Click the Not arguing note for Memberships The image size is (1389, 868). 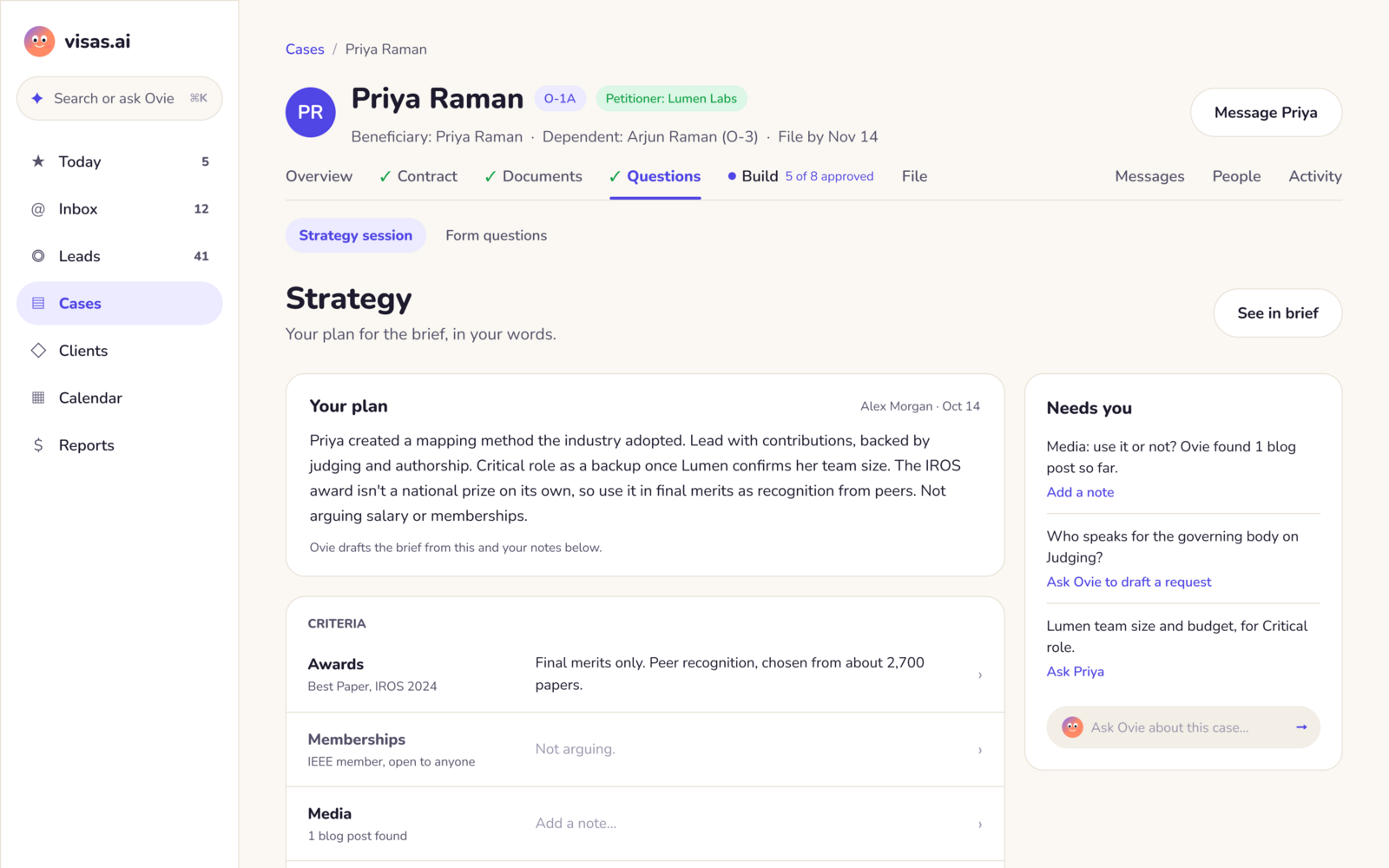[x=575, y=749]
